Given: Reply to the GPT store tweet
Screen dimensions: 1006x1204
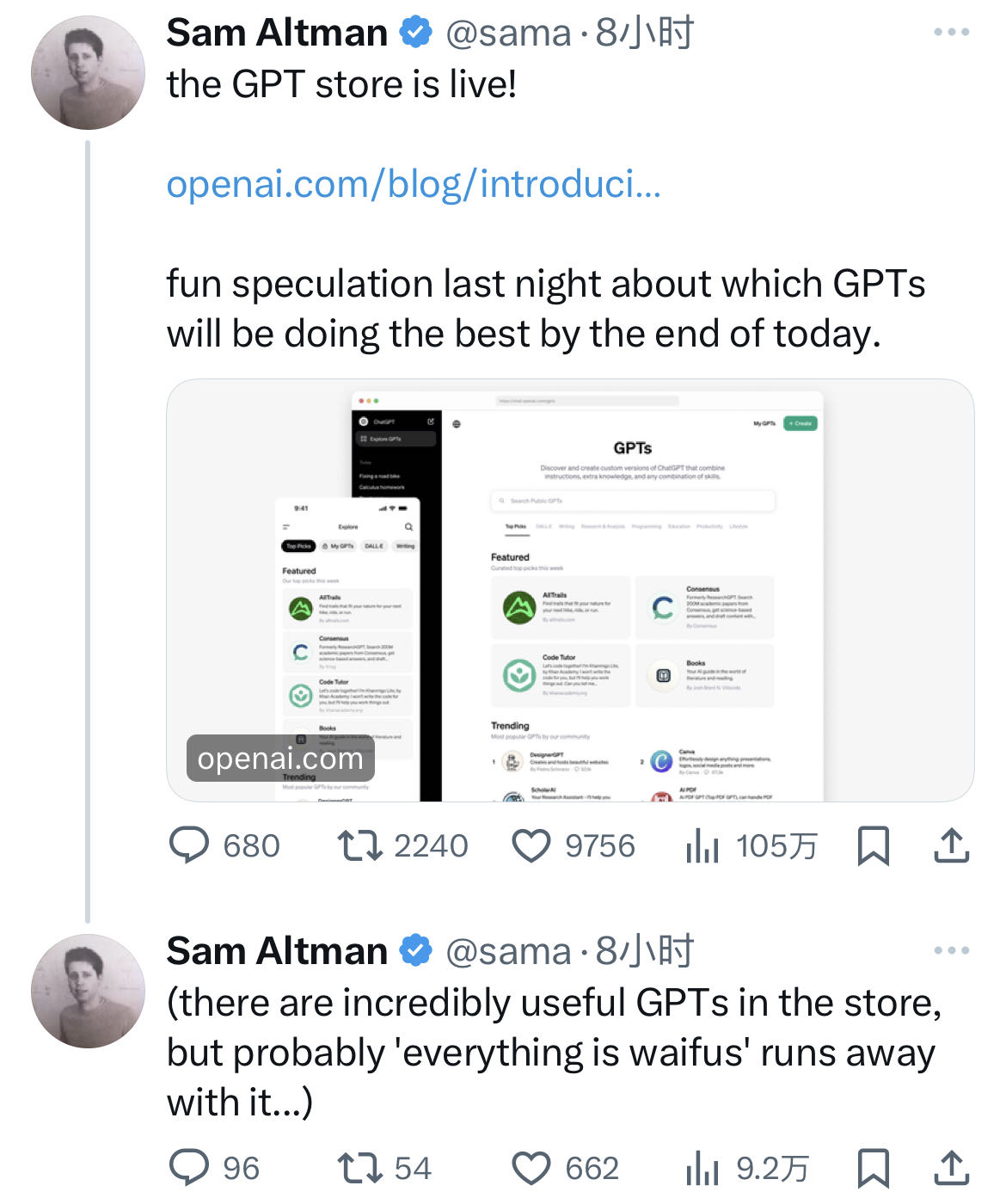Looking at the screenshot, I should 190,845.
